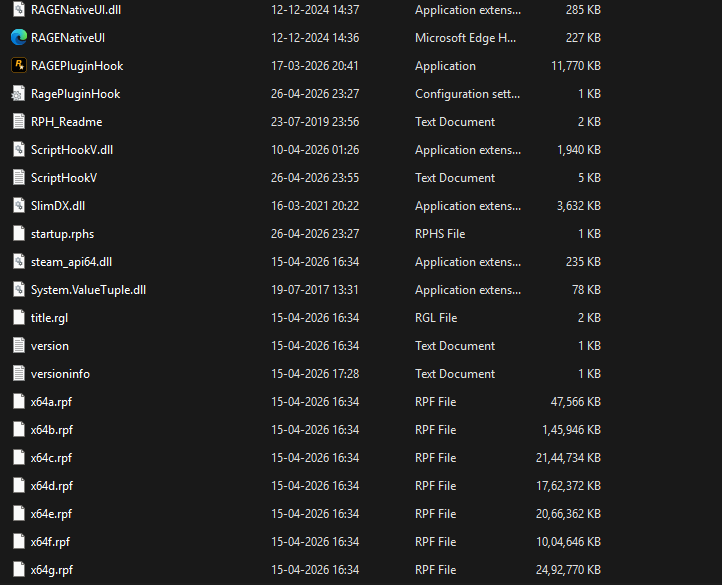Select the x64e.rpf file name
This screenshot has width=722, height=585.
pyautogui.click(x=51, y=514)
